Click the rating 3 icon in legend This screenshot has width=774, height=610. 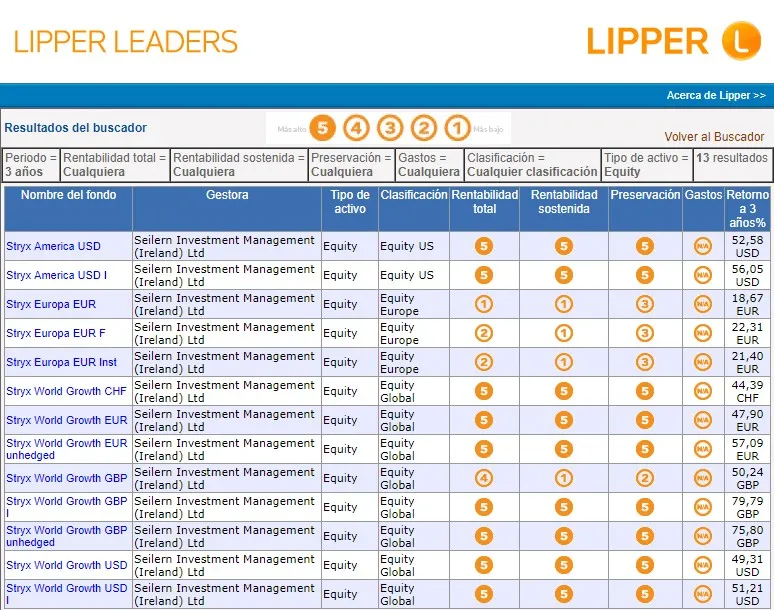(x=390, y=128)
